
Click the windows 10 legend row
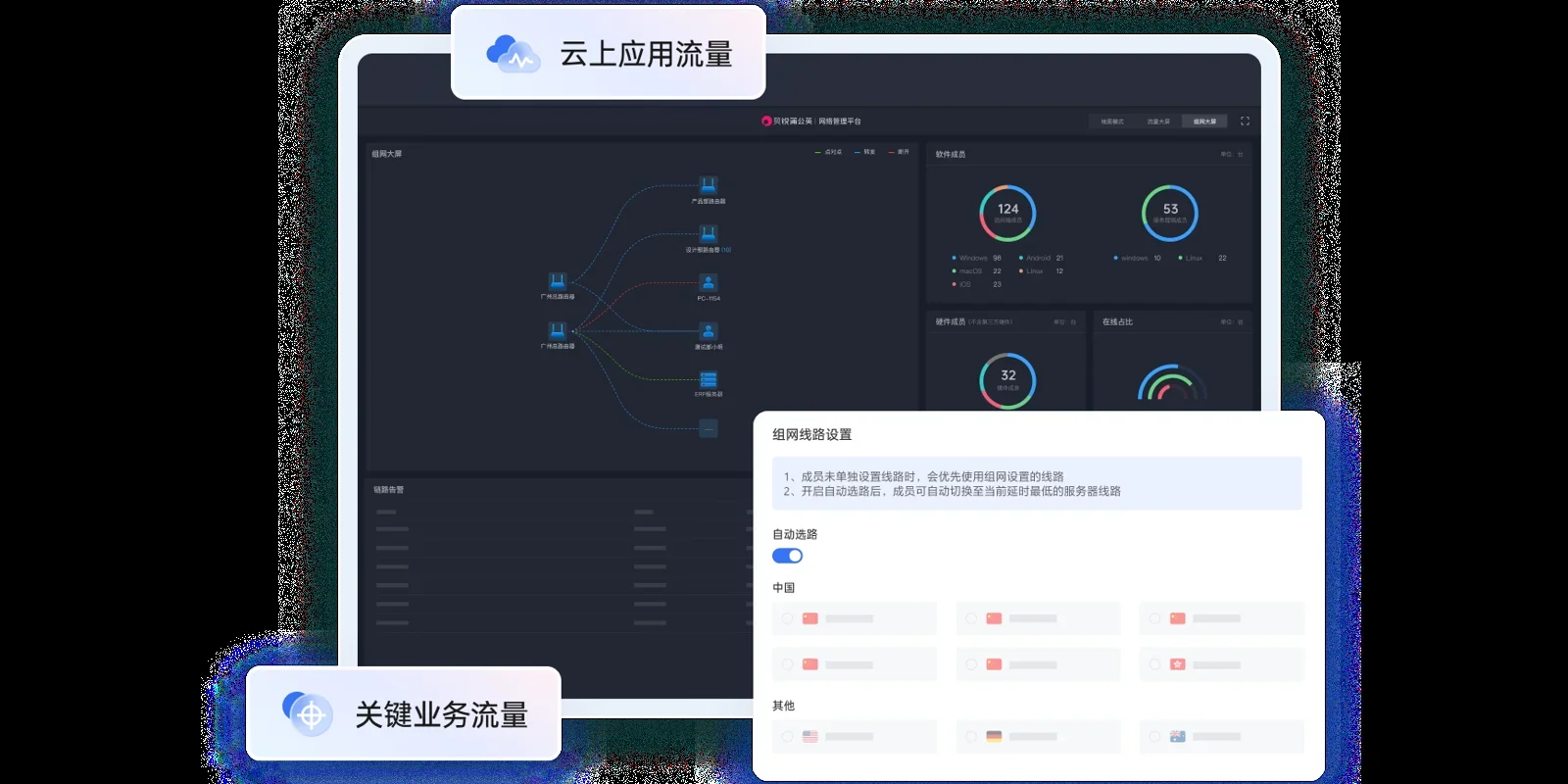click(1138, 258)
